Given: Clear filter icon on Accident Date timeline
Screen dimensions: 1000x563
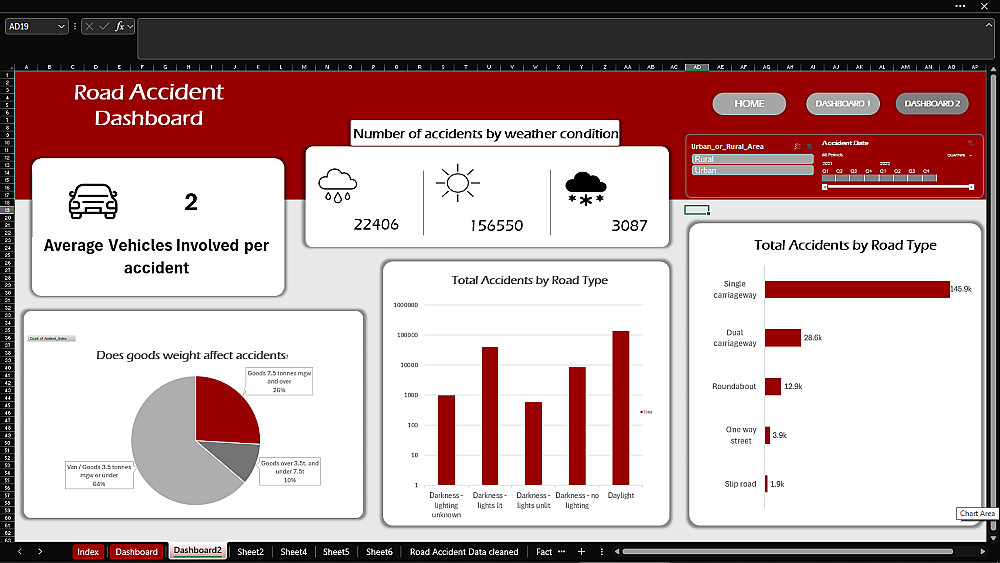Looking at the screenshot, I should [x=970, y=143].
